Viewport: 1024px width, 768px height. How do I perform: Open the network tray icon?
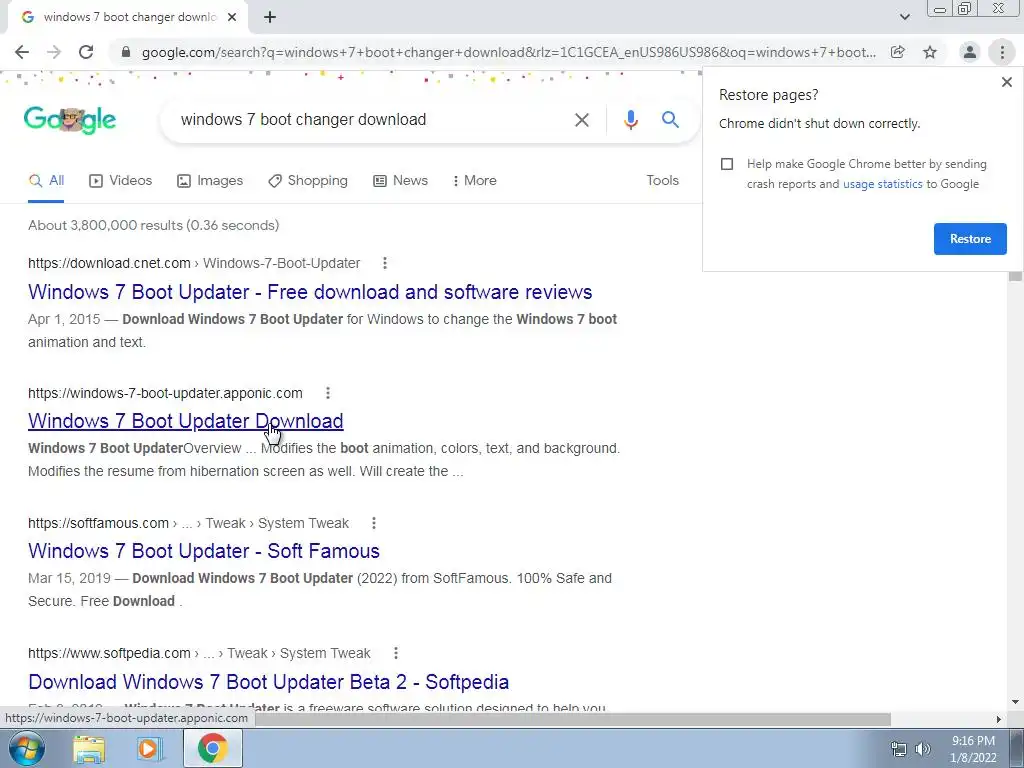(x=899, y=749)
